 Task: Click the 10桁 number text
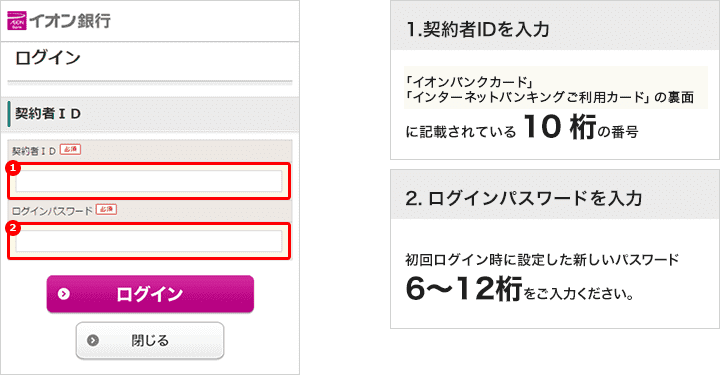pos(560,127)
